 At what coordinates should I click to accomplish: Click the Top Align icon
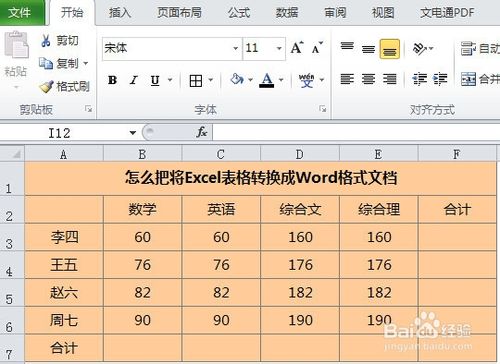(x=347, y=47)
